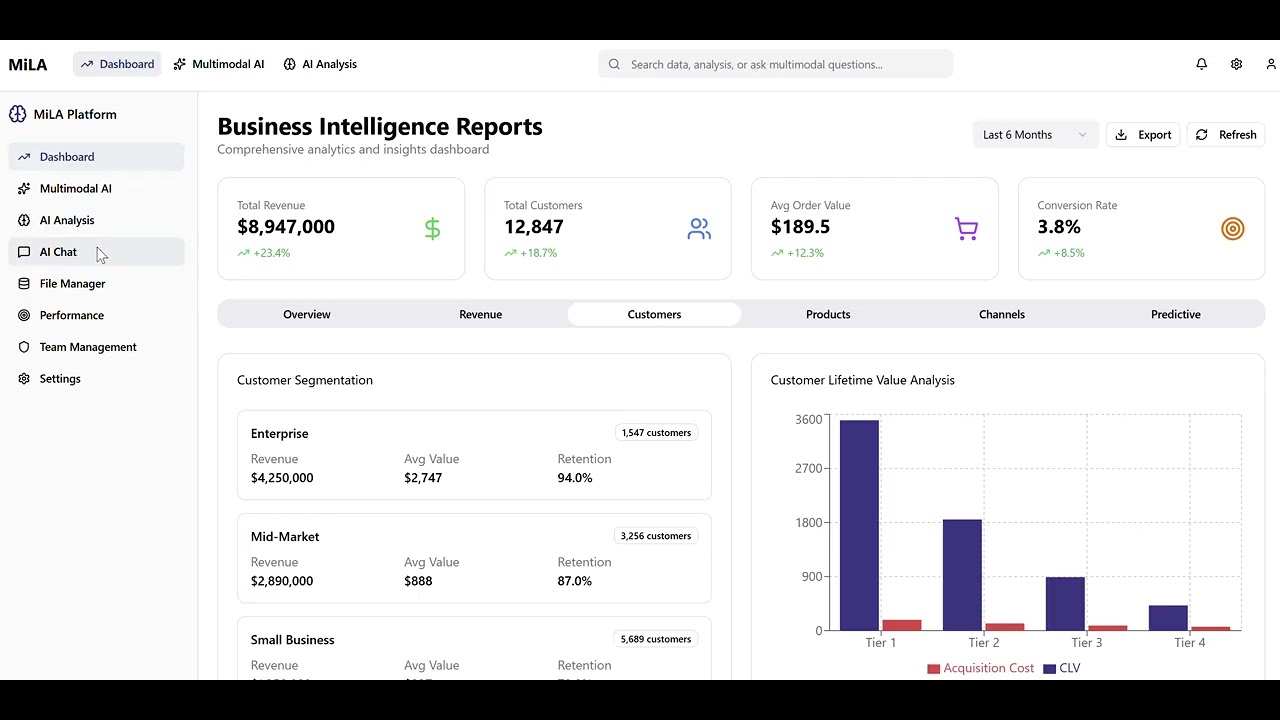The height and width of the screenshot is (720, 1280).
Task: Switch to the Predictive tab
Action: pyautogui.click(x=1176, y=314)
